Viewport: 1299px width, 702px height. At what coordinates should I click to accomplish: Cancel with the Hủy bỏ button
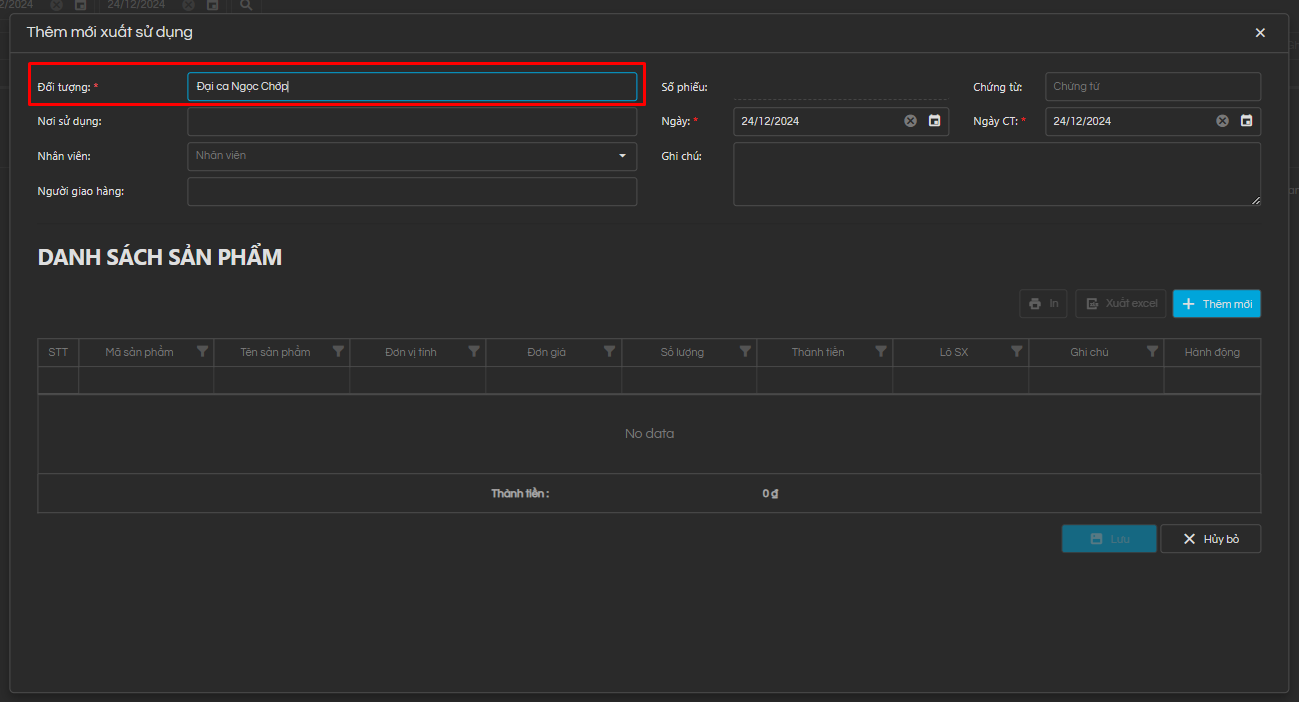(1210, 539)
